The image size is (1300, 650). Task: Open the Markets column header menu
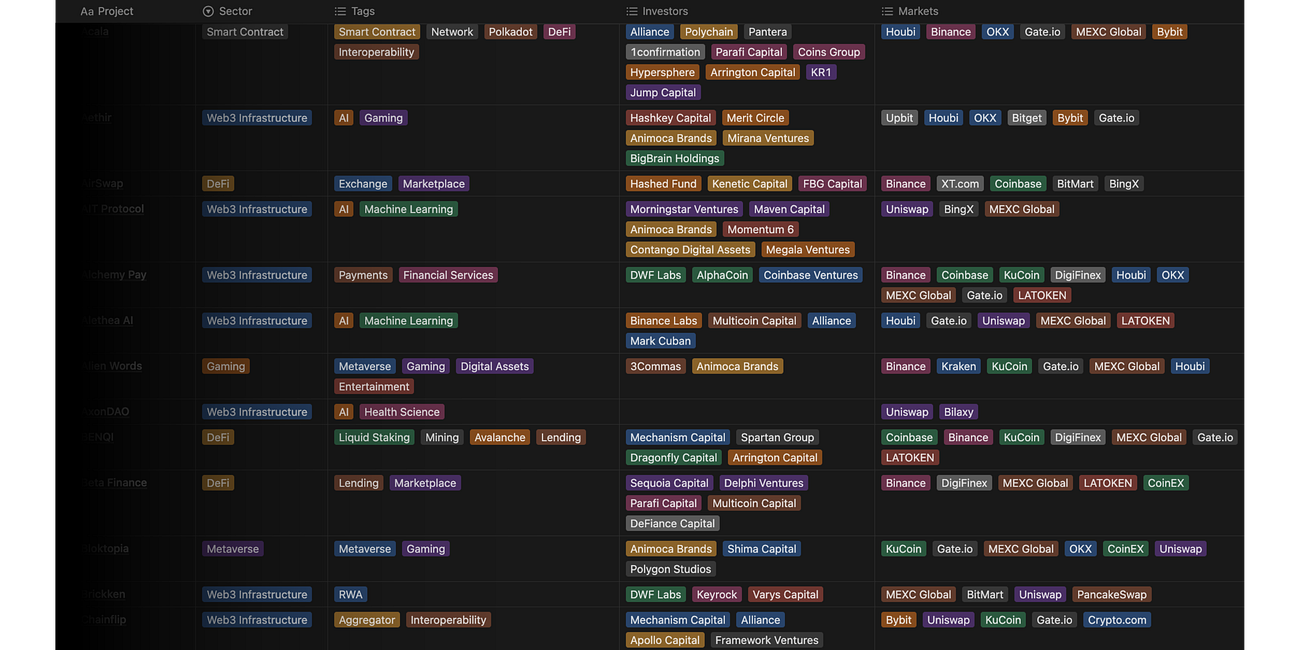(x=910, y=11)
